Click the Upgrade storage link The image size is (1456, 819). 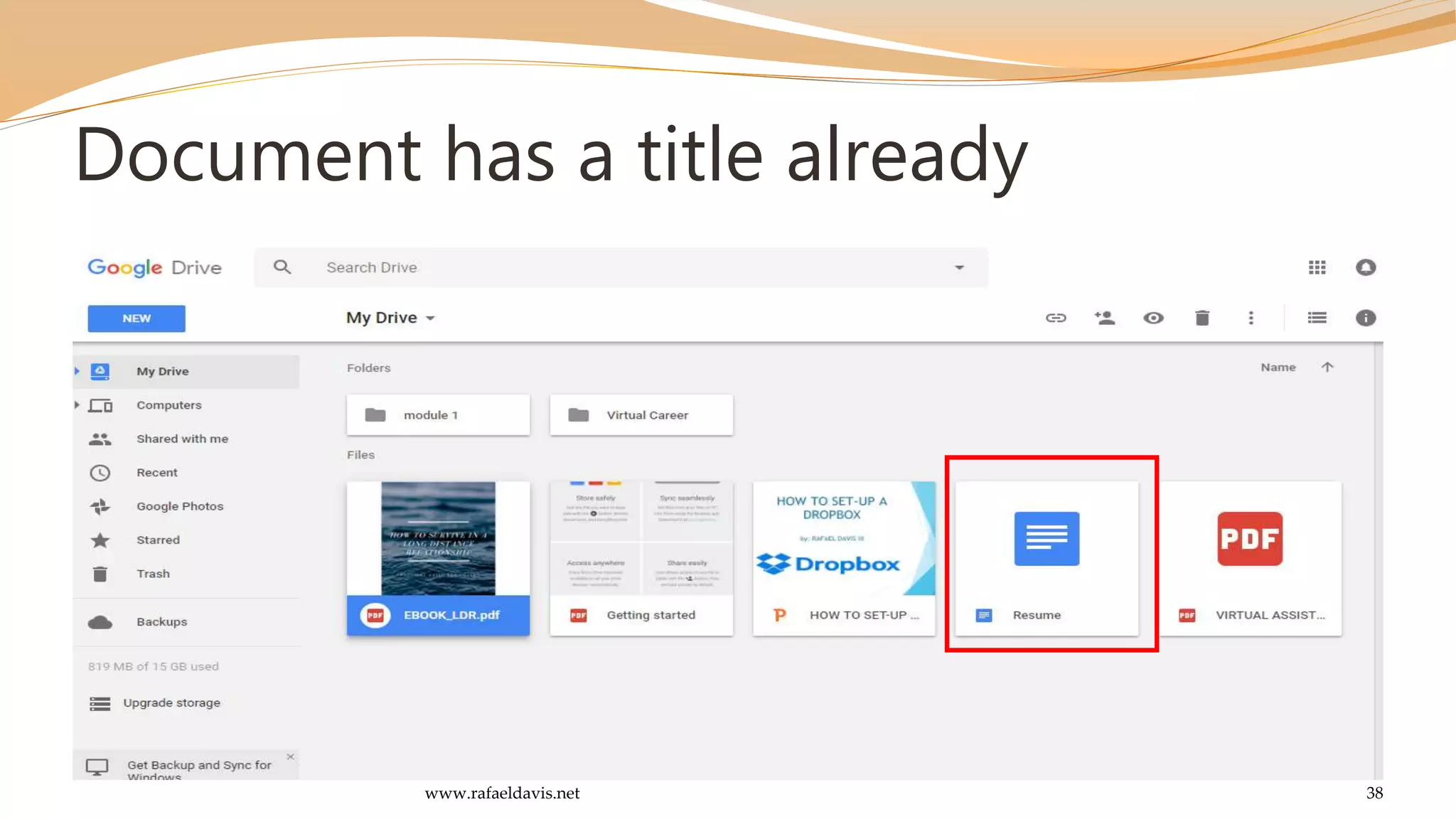tap(171, 702)
